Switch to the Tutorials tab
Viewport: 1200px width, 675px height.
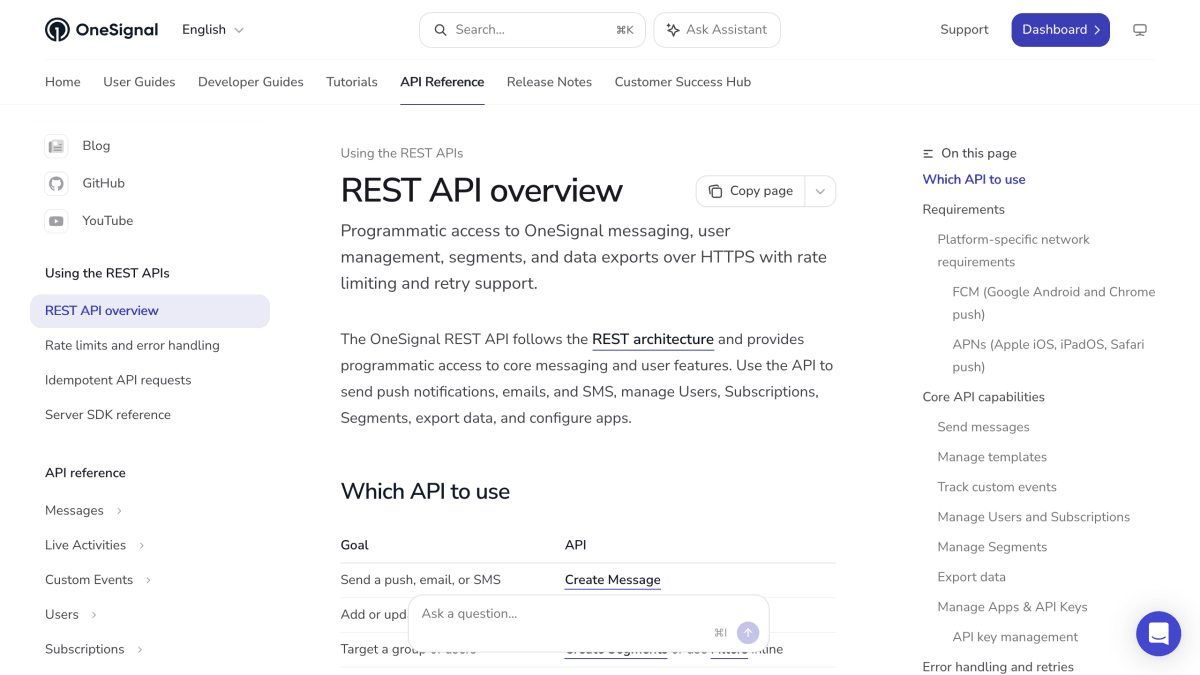pyautogui.click(x=352, y=82)
